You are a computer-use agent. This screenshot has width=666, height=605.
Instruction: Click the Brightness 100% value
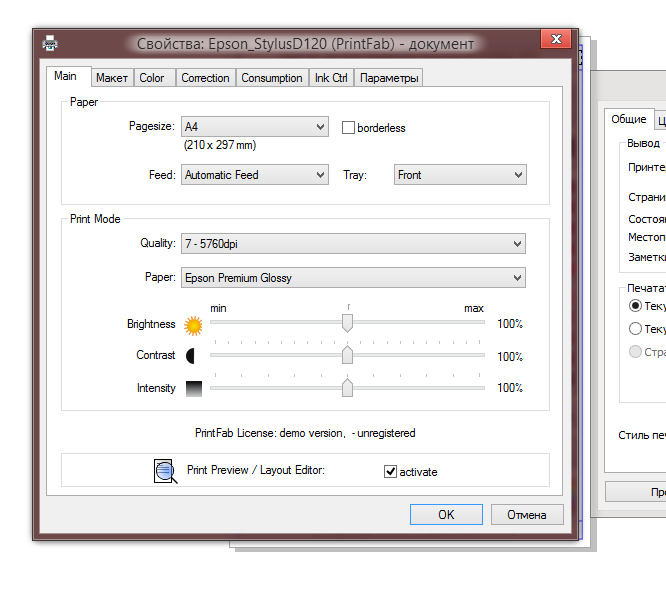[x=510, y=324]
